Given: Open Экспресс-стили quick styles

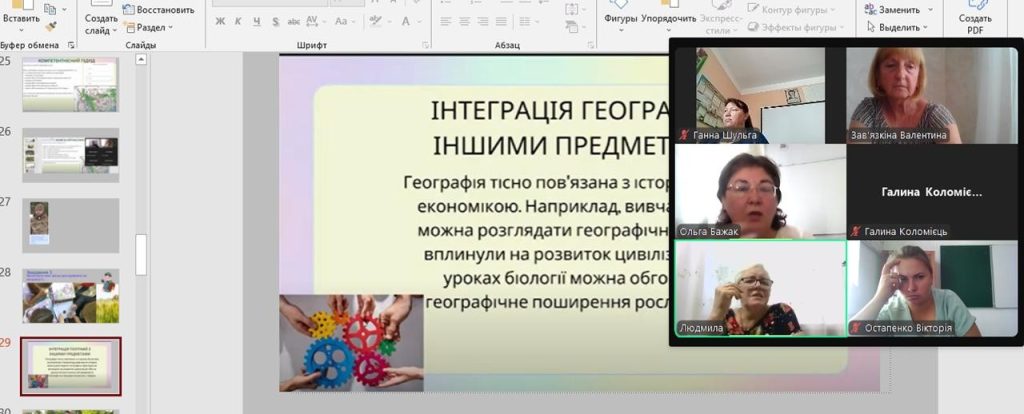Looking at the screenshot, I should [722, 17].
